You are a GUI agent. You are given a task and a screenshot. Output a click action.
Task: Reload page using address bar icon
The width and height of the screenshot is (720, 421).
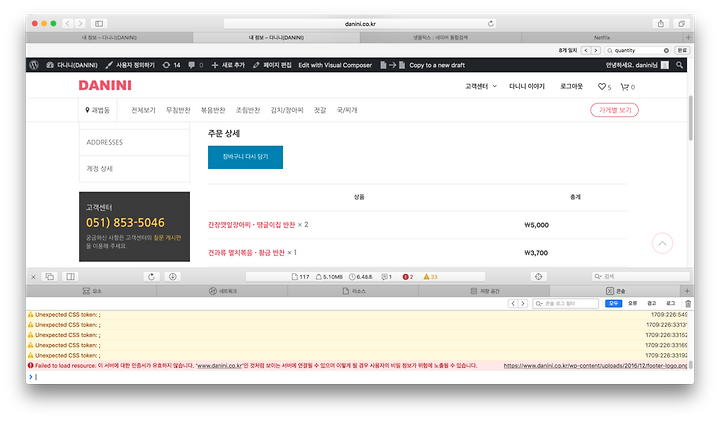[490, 23]
